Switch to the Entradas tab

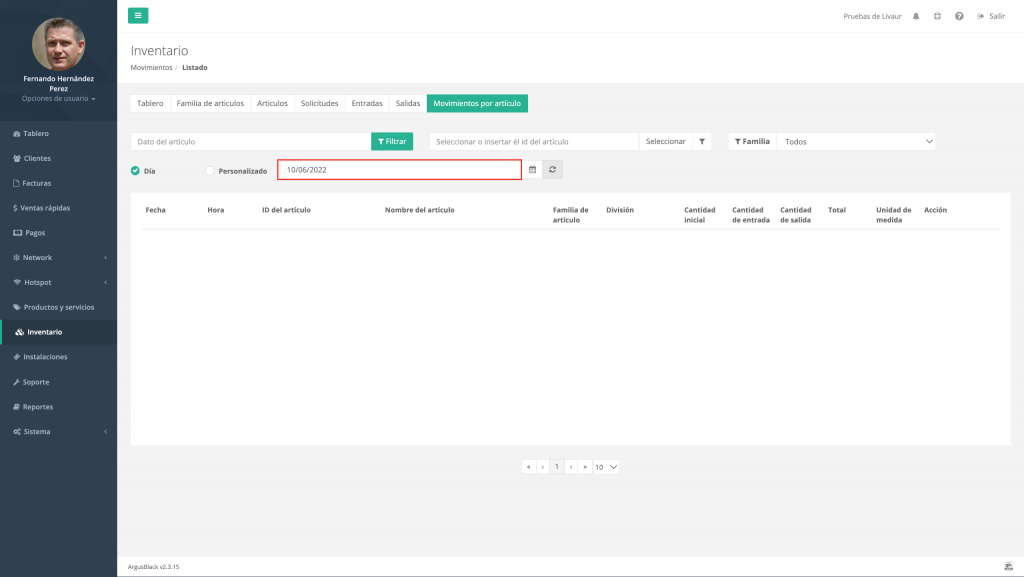point(367,103)
